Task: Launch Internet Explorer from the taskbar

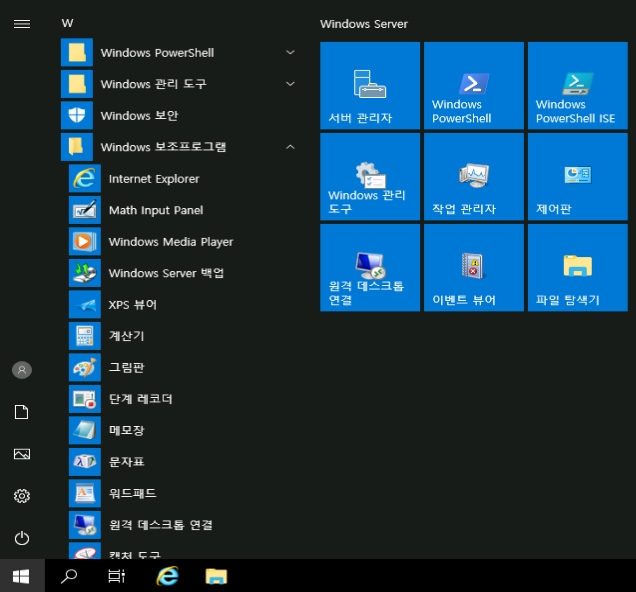Action: pyautogui.click(x=167, y=576)
